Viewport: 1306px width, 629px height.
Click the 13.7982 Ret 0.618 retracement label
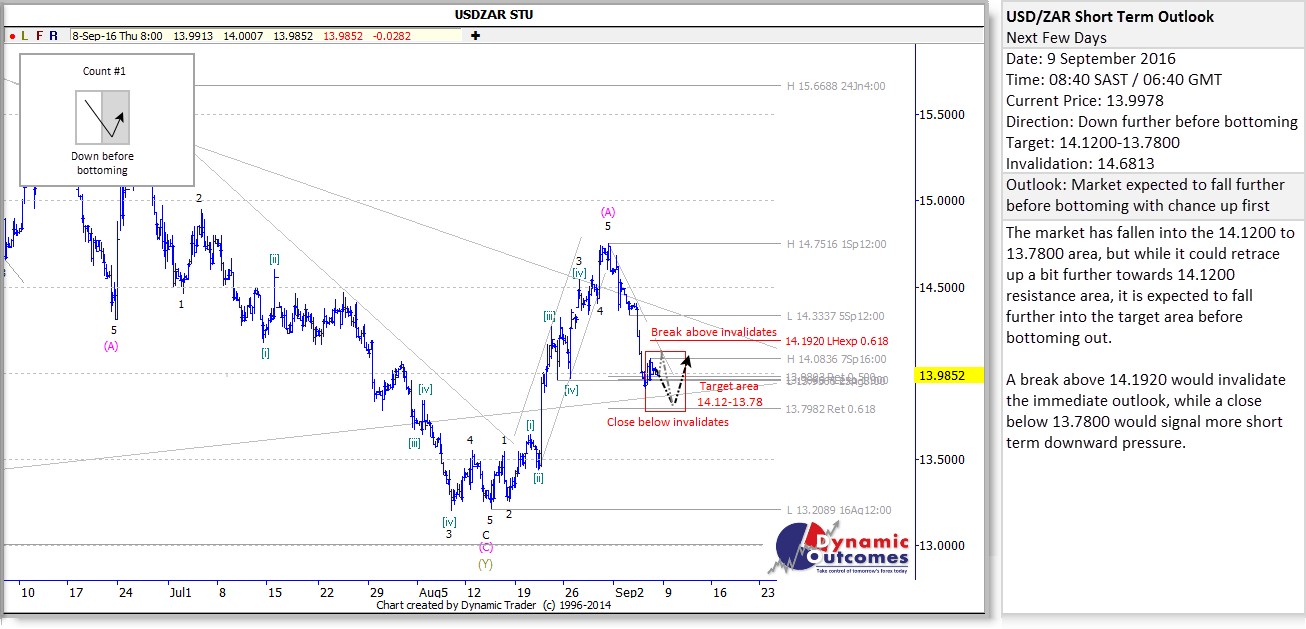(x=830, y=409)
